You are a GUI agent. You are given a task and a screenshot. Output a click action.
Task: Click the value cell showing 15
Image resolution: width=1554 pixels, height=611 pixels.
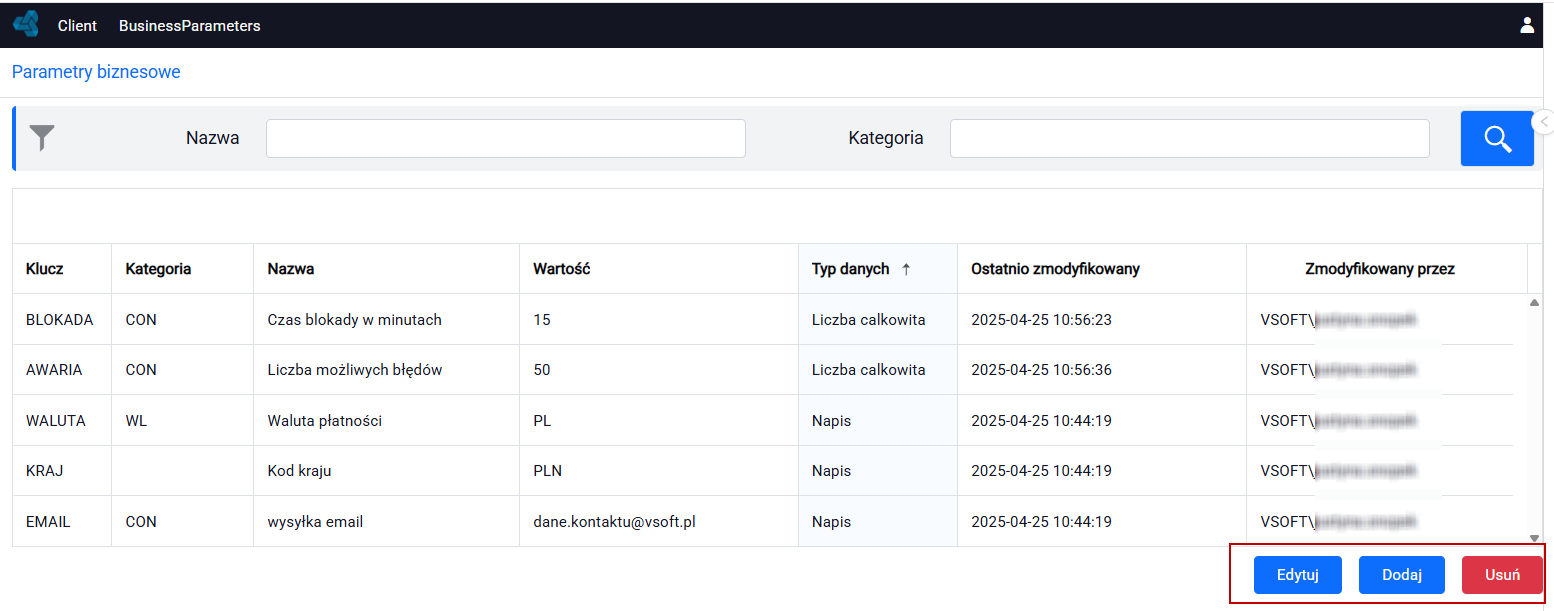(659, 320)
